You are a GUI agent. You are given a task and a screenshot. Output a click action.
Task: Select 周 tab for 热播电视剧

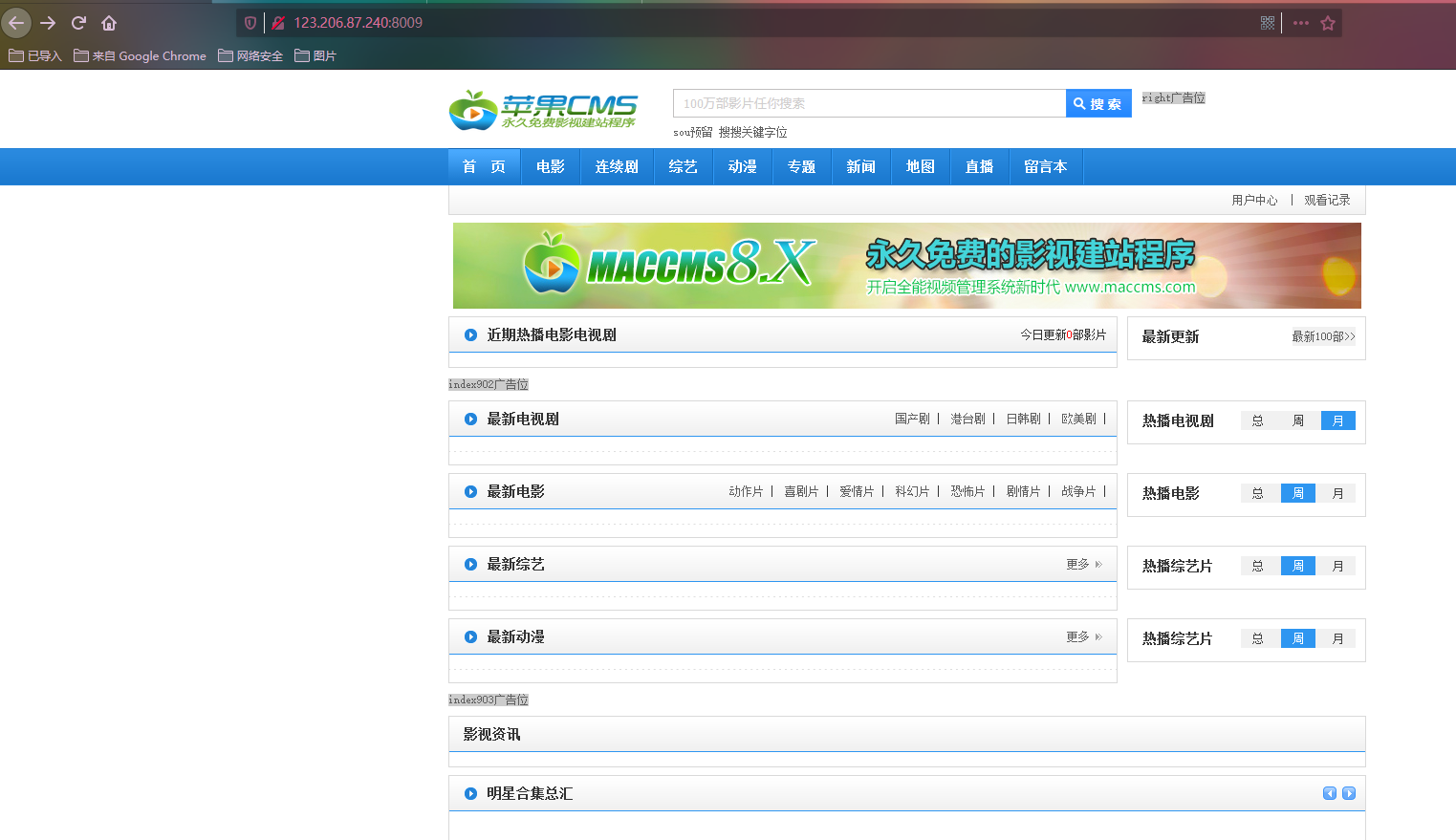(x=1298, y=420)
